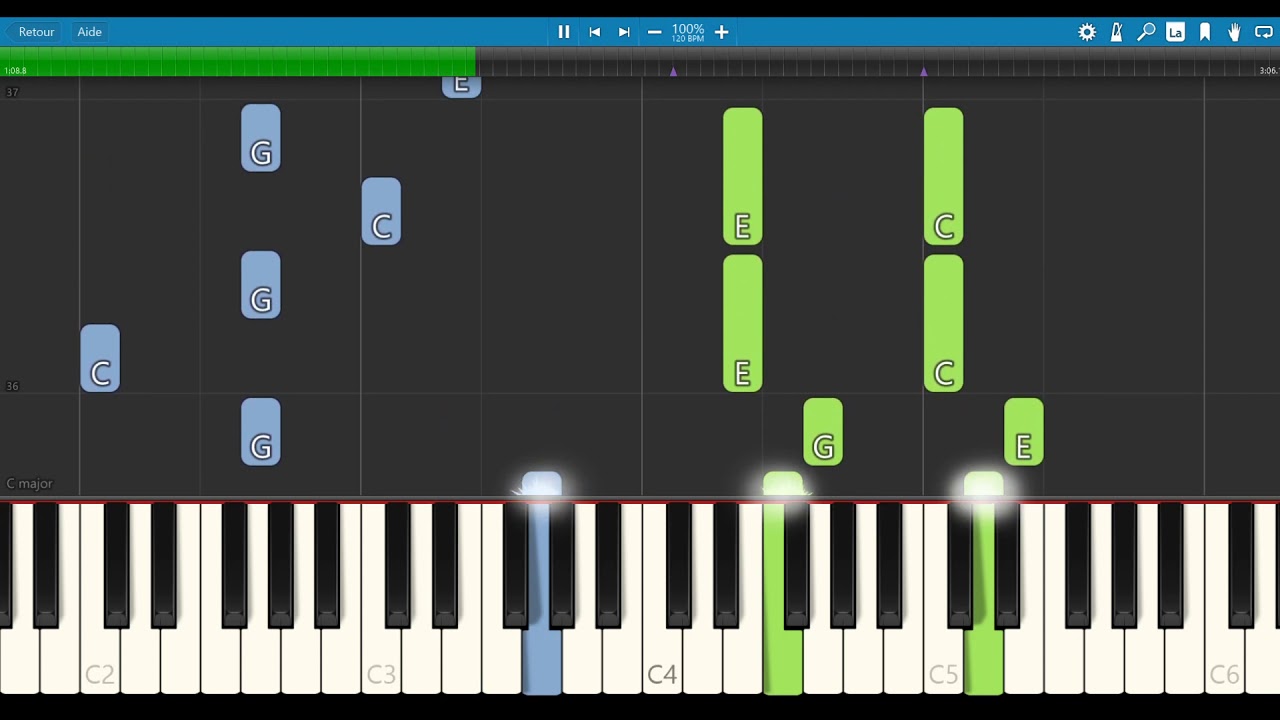Click the lit green key next to C5
Screen dimensions: 1280x720
pyautogui.click(x=984, y=660)
